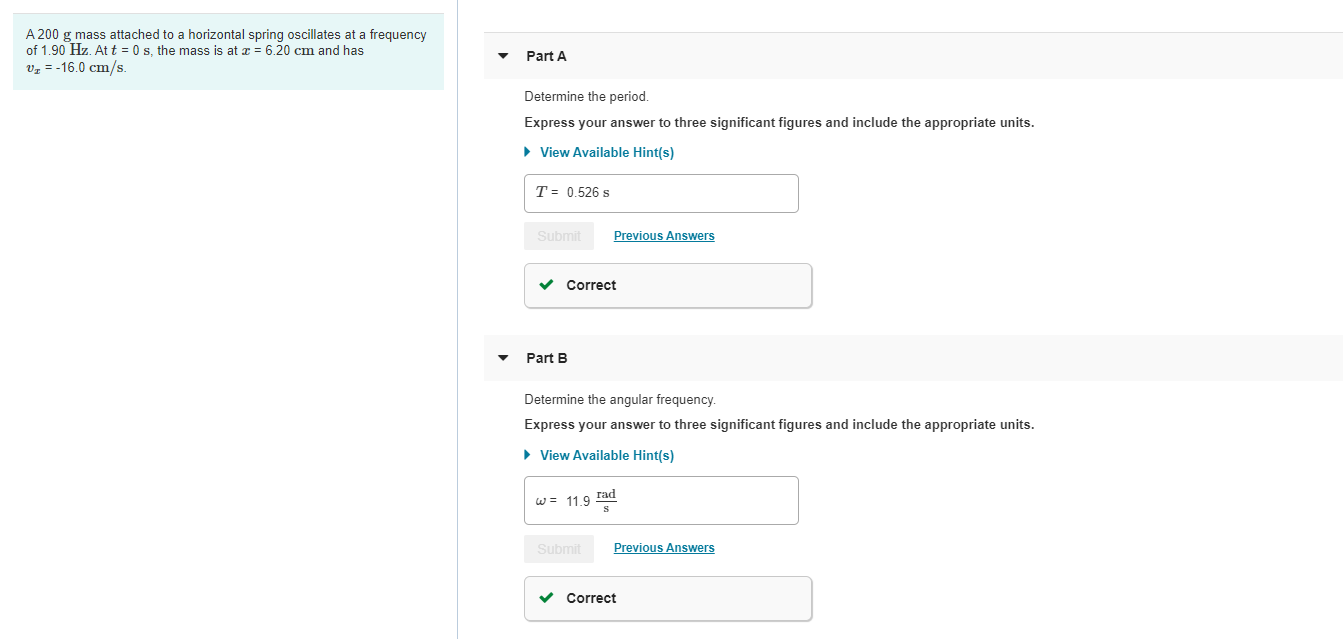Select the Part B header label
The image size is (1343, 639).
pos(546,358)
